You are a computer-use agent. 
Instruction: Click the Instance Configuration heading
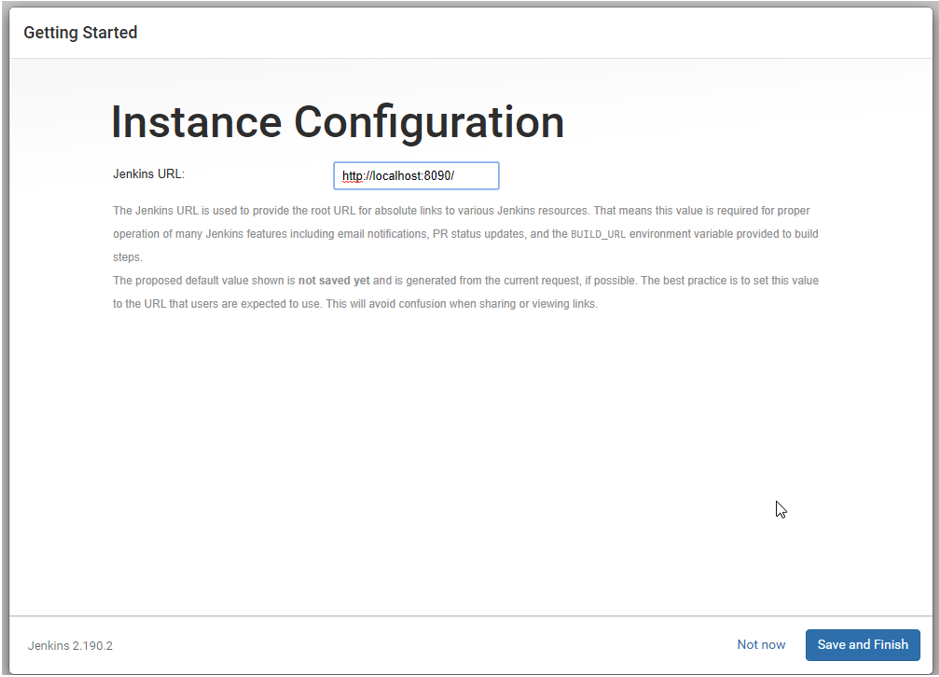[x=338, y=122]
